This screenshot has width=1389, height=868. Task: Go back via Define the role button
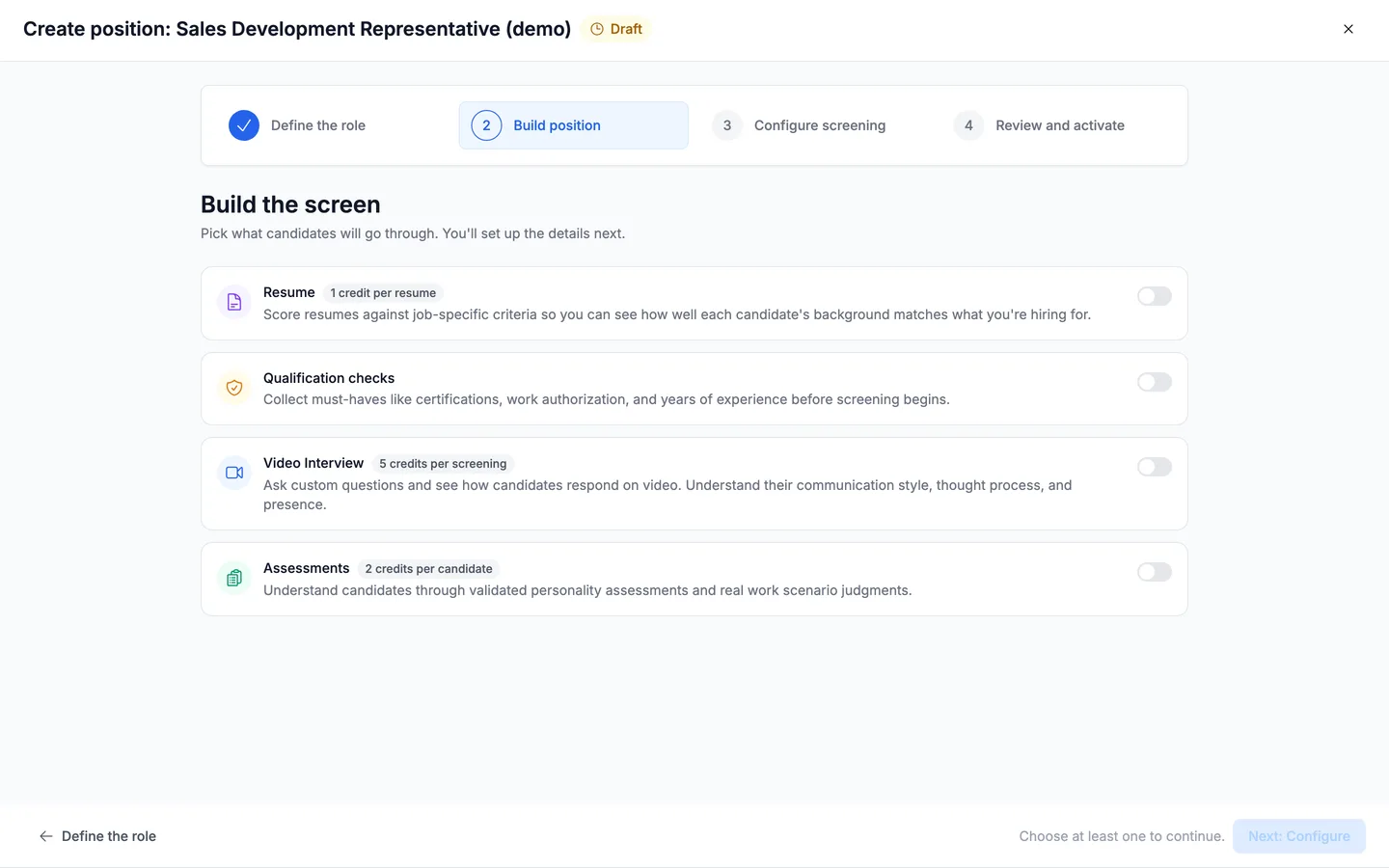[x=97, y=836]
